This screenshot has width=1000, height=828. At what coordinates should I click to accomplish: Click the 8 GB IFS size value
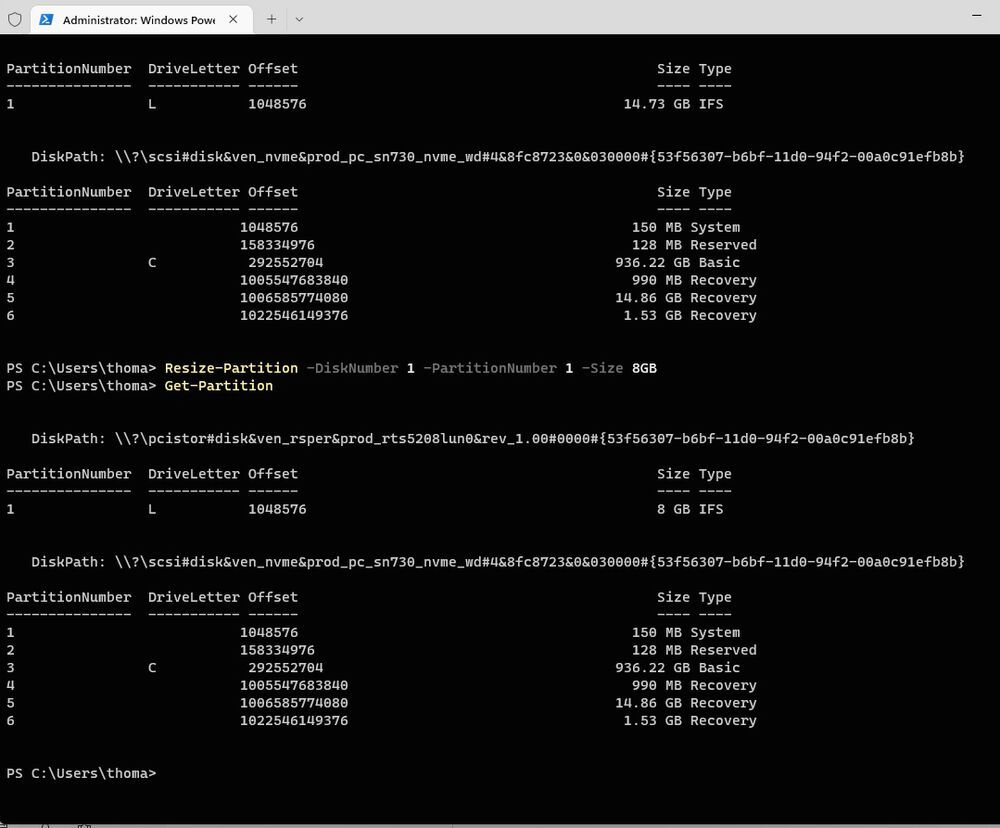point(673,509)
